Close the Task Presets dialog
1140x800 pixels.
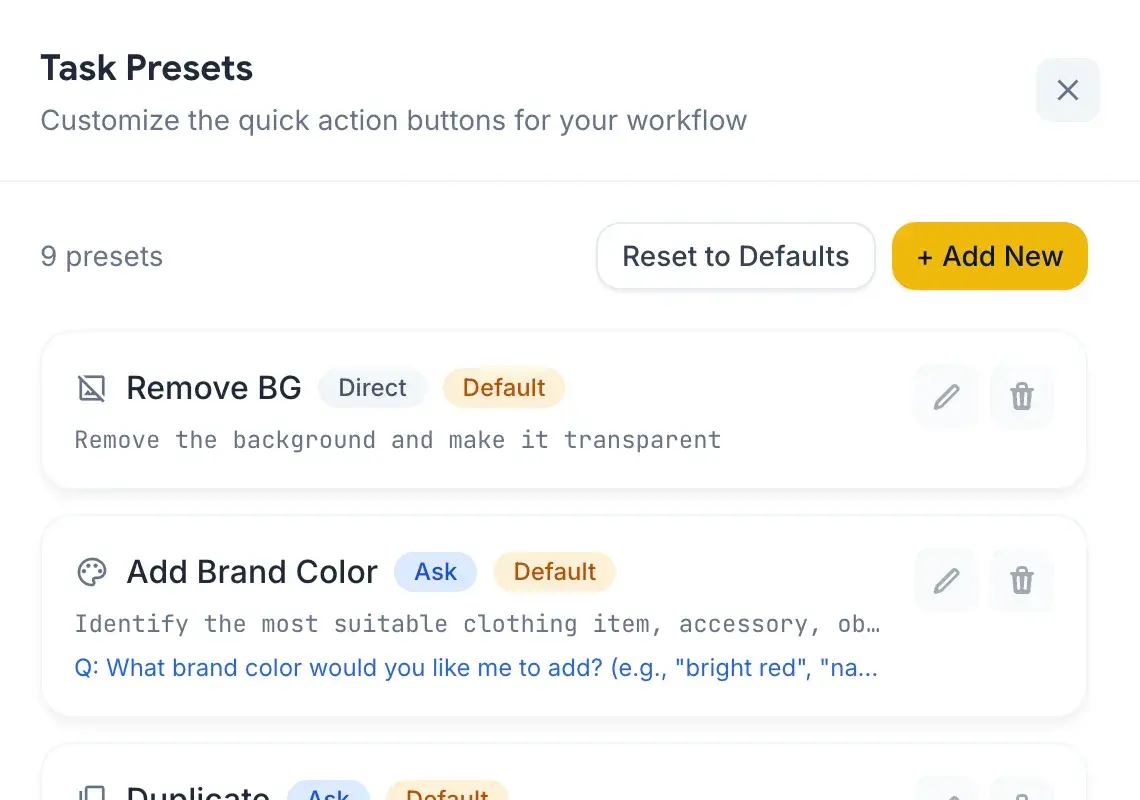1067,90
